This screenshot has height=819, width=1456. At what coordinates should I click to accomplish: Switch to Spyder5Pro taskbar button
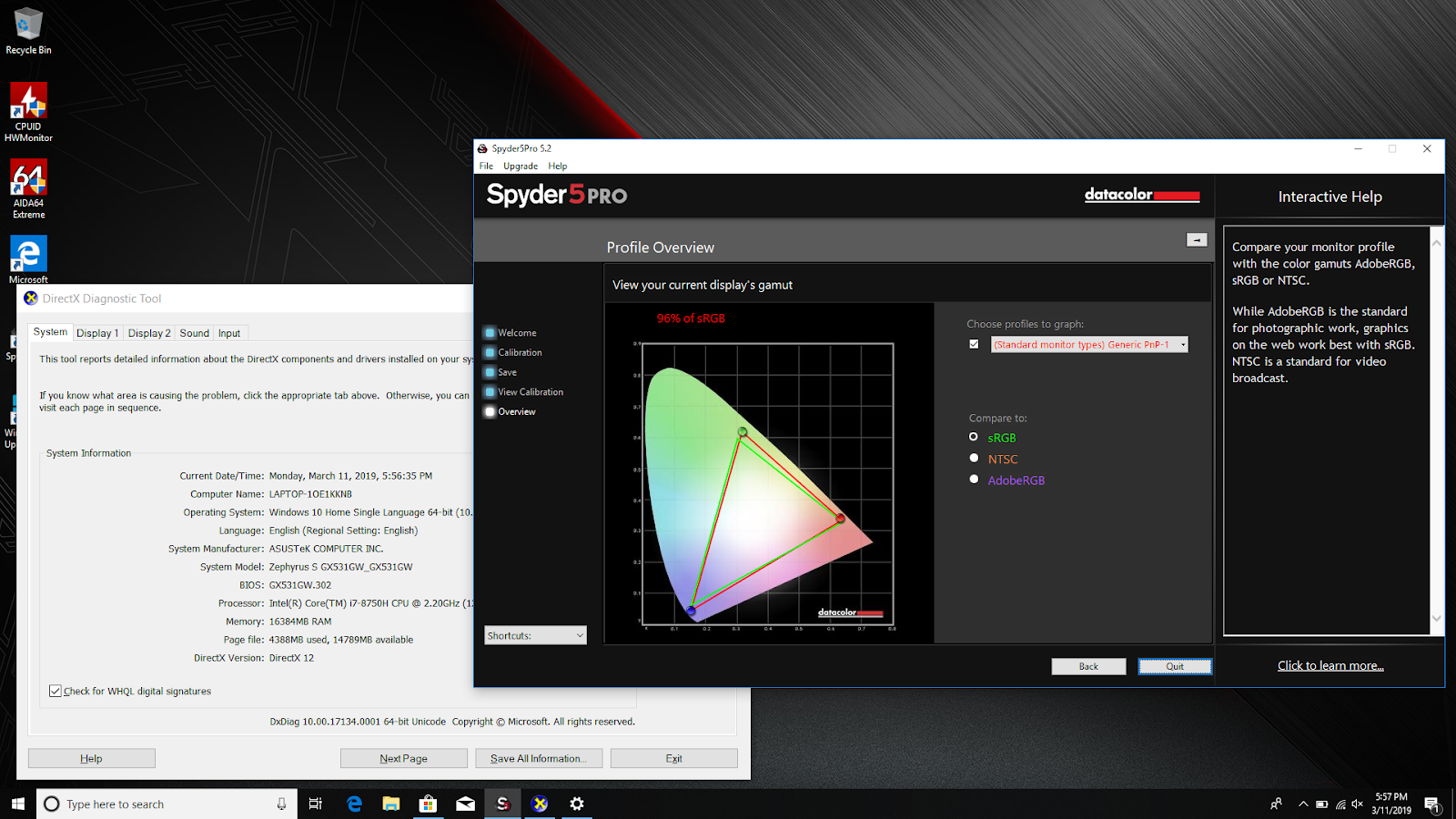click(x=502, y=804)
